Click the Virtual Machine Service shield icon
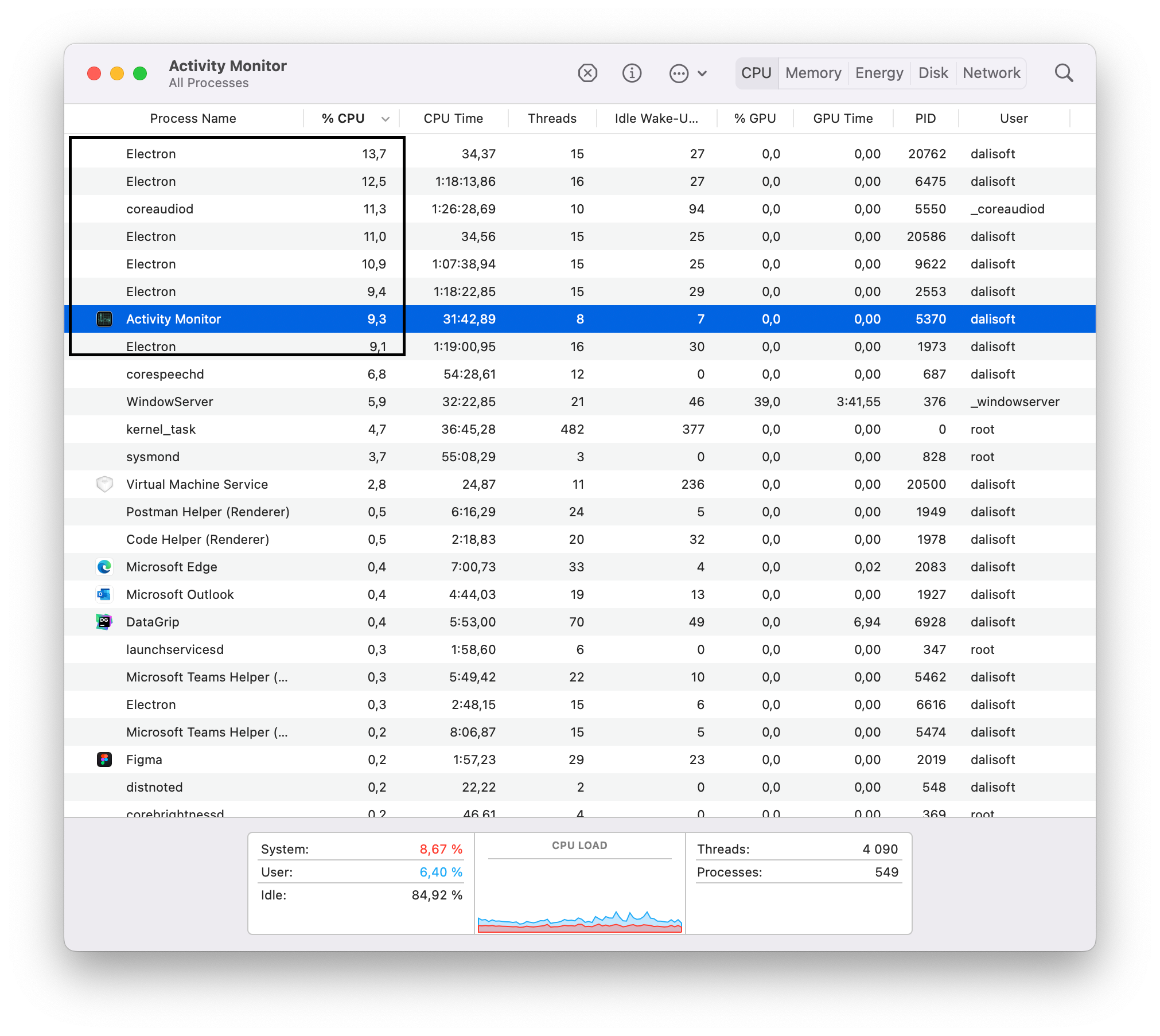The height and width of the screenshot is (1036, 1160). coord(104,484)
